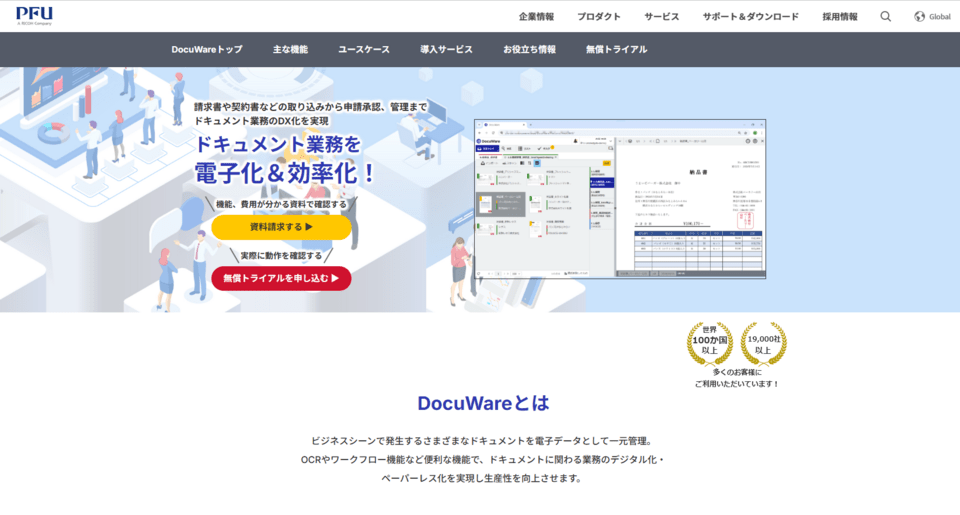Open プロダクト menu item
This screenshot has height=515, width=960.
click(598, 17)
